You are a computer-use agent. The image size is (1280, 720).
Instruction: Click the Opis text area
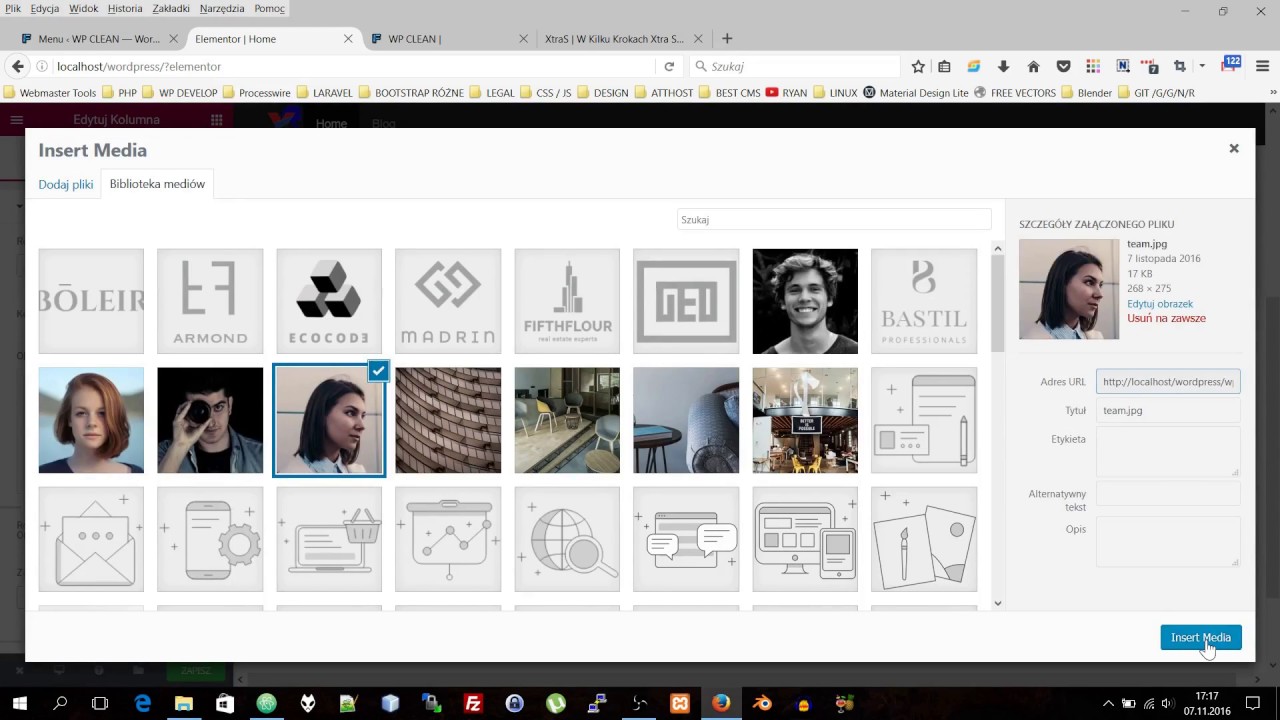coord(1168,542)
